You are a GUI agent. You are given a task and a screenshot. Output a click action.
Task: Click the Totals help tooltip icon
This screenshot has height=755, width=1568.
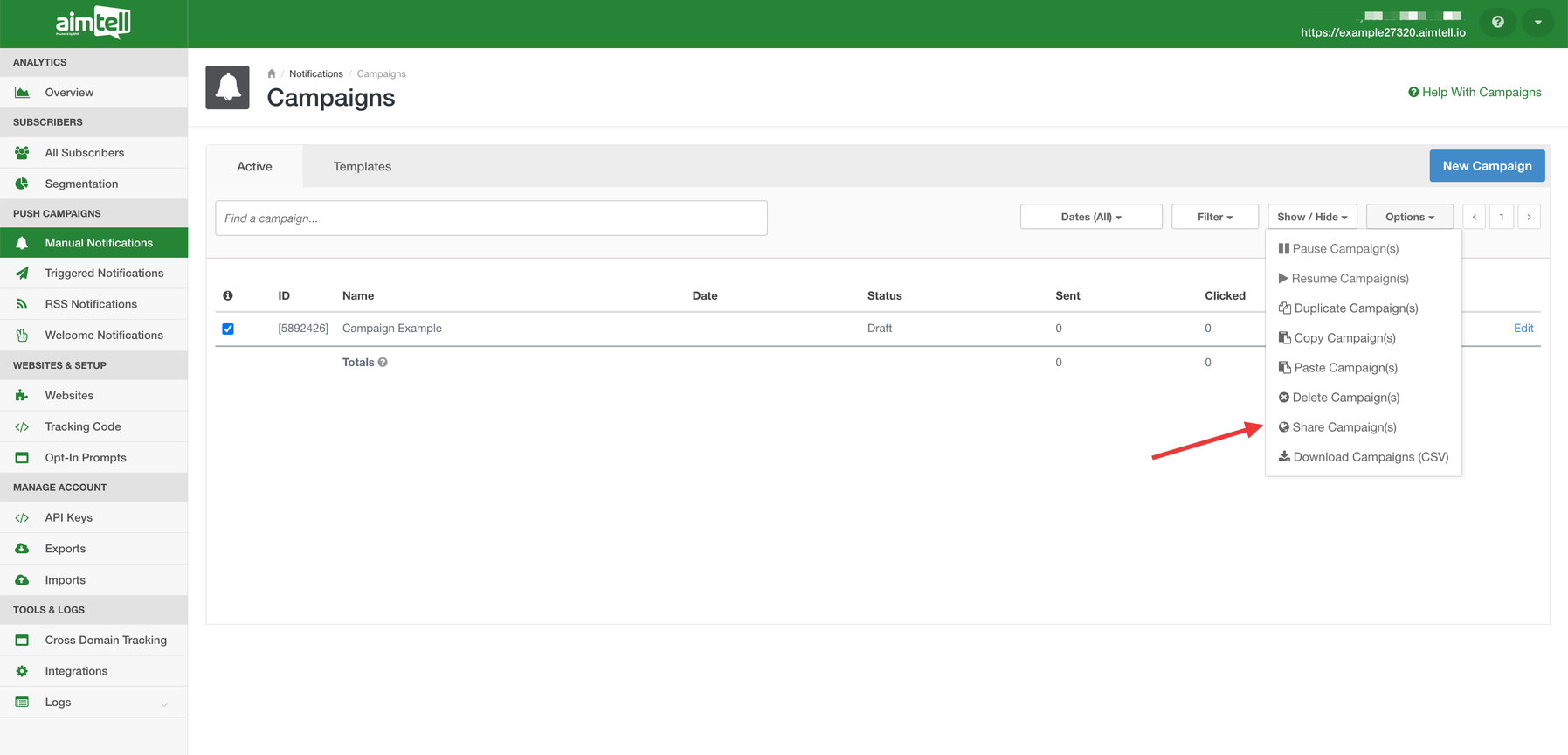click(x=383, y=363)
